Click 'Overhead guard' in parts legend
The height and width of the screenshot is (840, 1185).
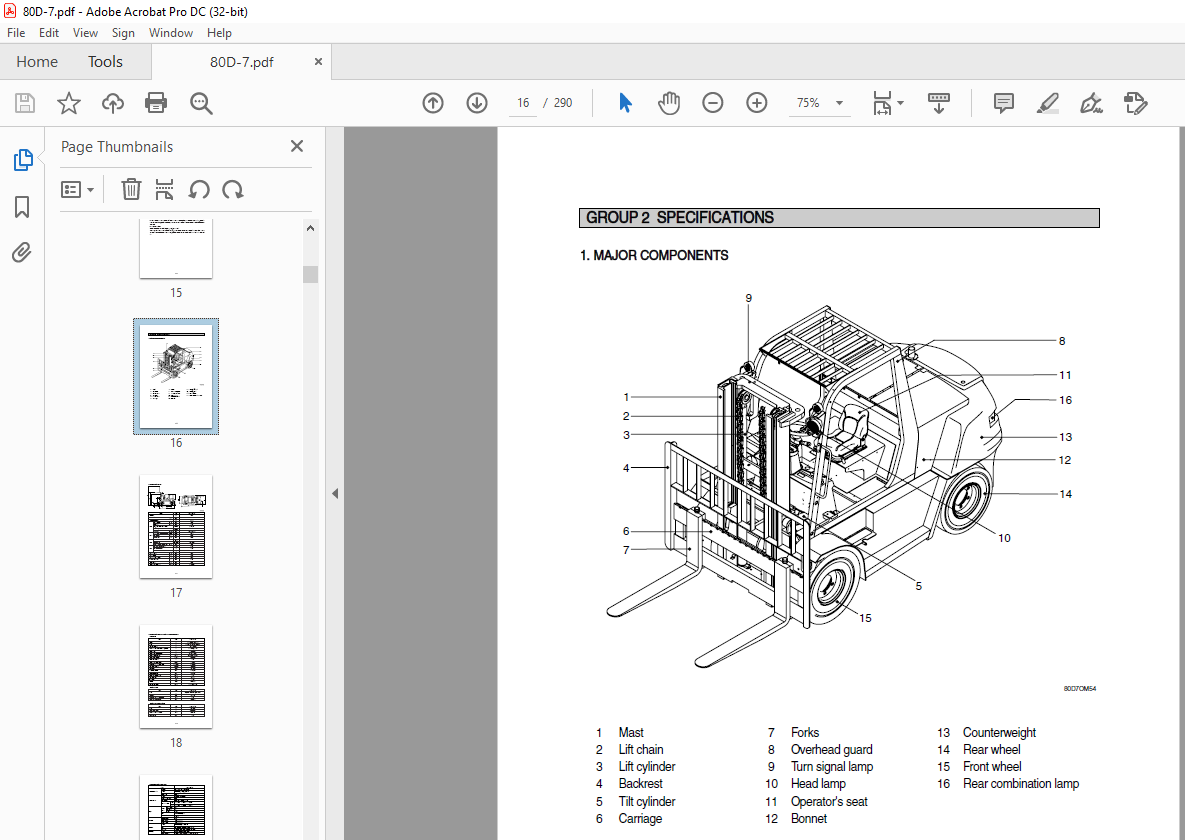[831, 749]
